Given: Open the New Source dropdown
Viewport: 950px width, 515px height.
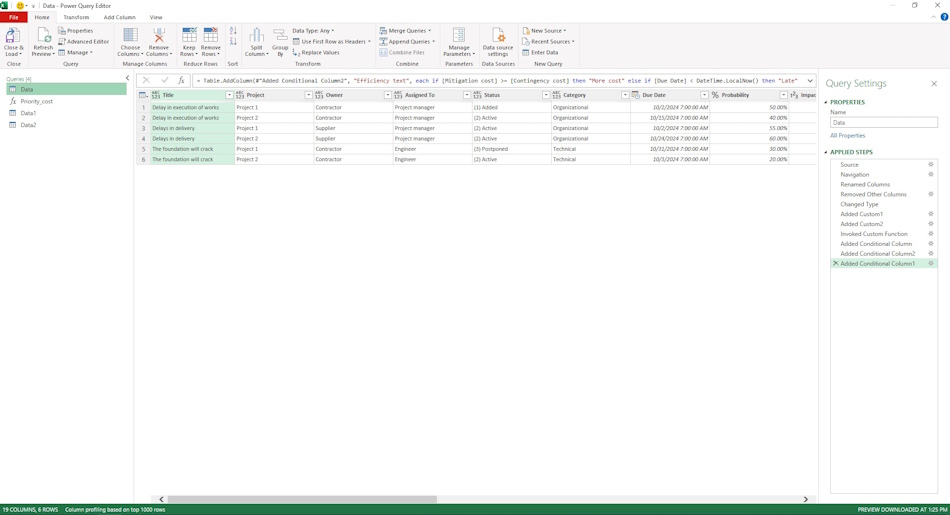Looking at the screenshot, I should click(x=544, y=31).
